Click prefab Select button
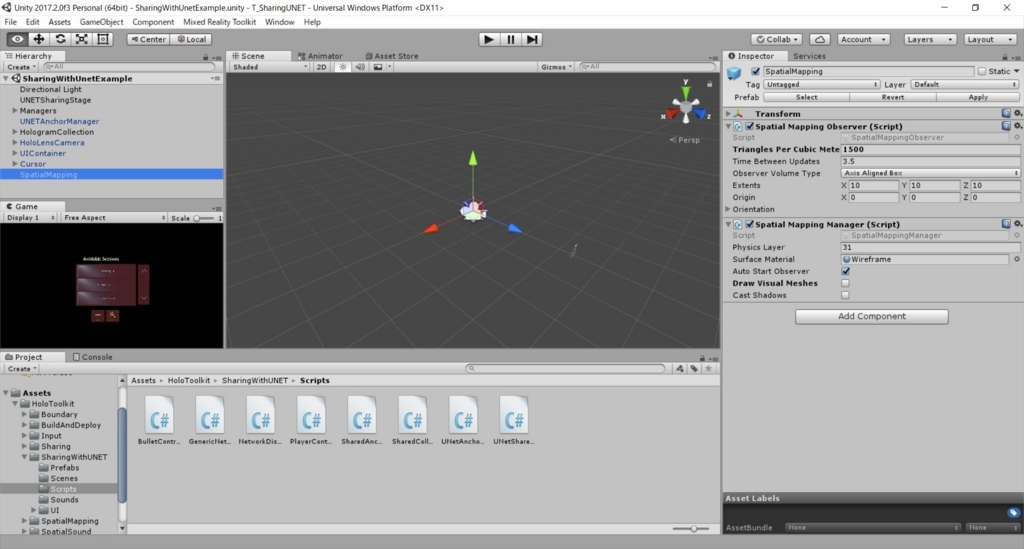The width and height of the screenshot is (1024, 549). point(807,97)
